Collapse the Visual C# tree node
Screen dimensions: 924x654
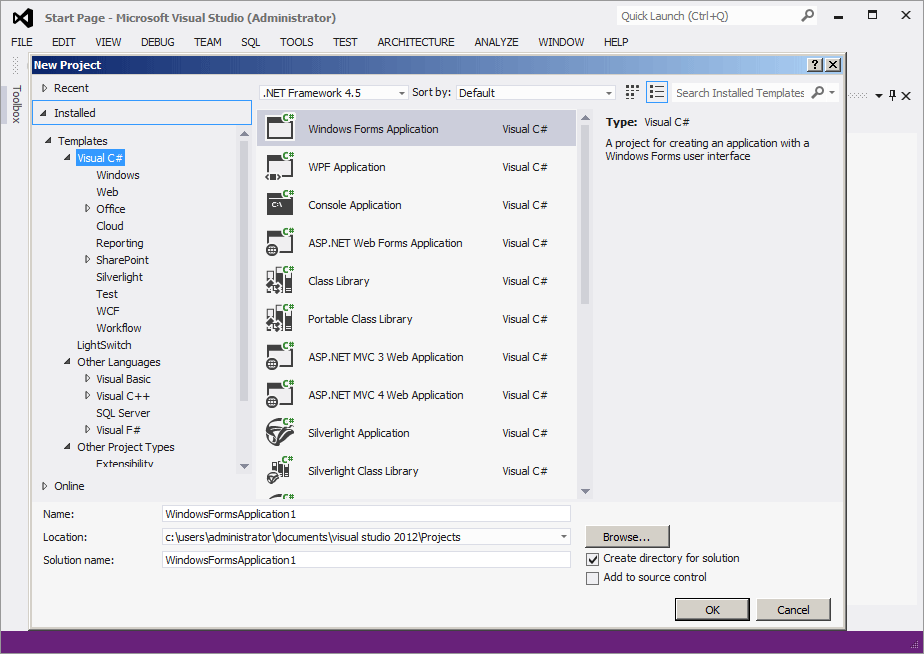[67, 157]
